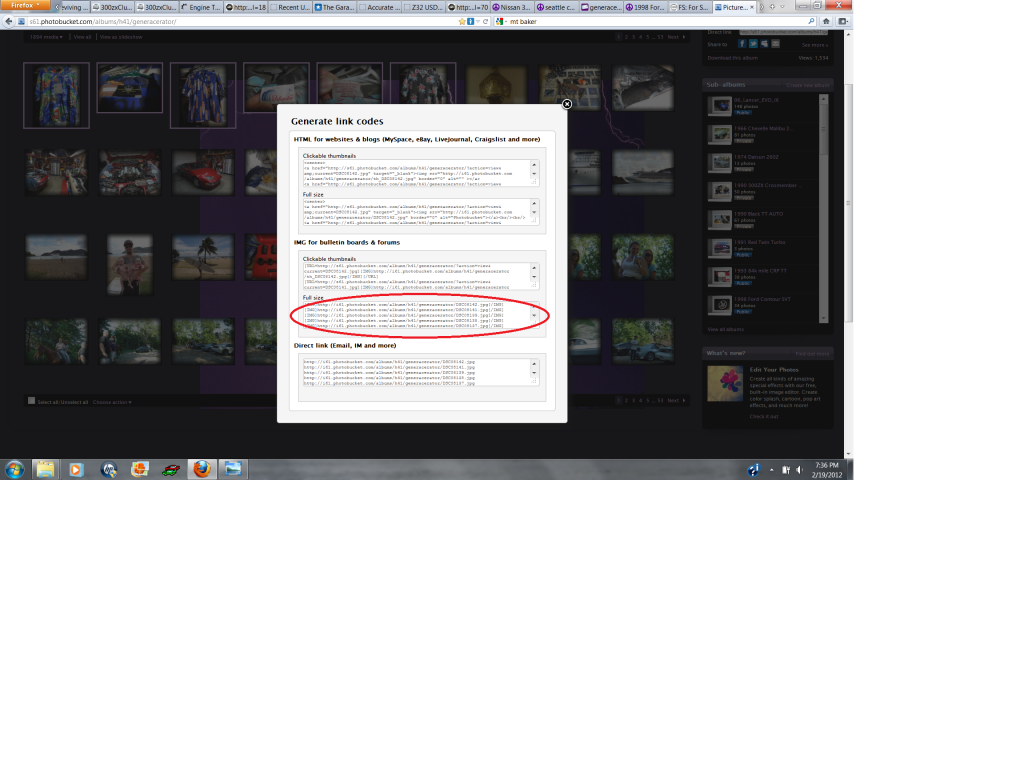Click the Edit Your Photos promo image
Image resolution: width=1024 pixels, height=768 pixels.
725,383
